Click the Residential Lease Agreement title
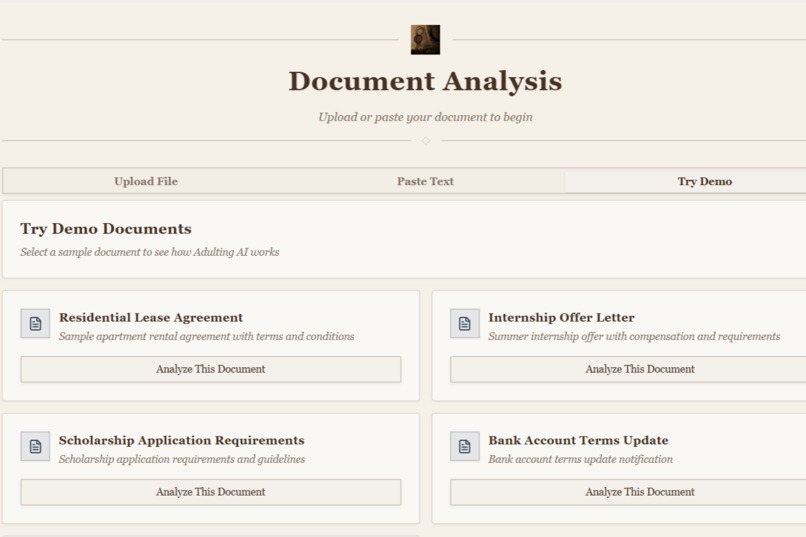Viewport: 806px width, 537px height. pos(151,318)
